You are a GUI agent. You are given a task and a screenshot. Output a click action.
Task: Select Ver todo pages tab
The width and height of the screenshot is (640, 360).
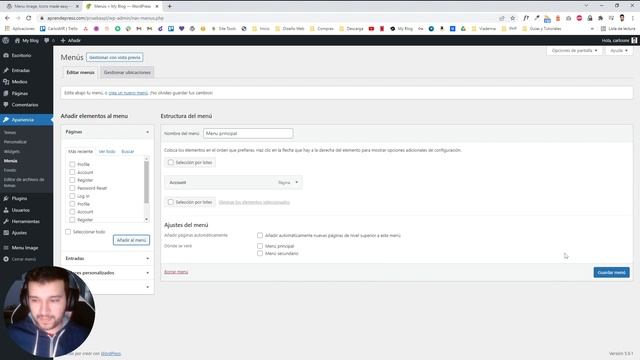(107, 151)
